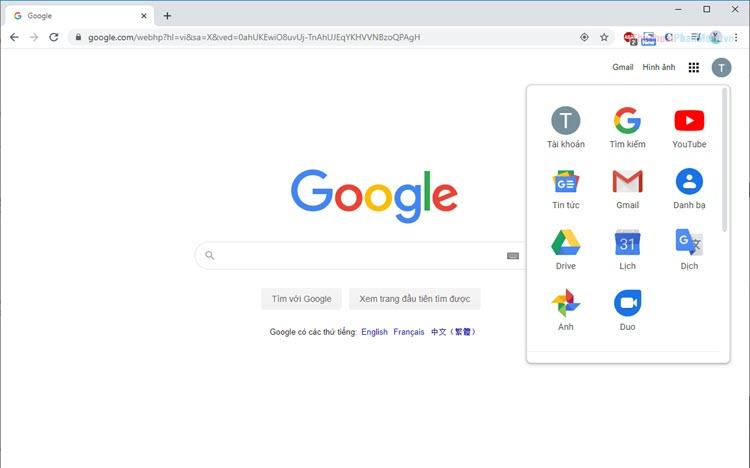Toggle the Google apps grid launcher
Screen dimensions: 750x468
[x=694, y=67]
